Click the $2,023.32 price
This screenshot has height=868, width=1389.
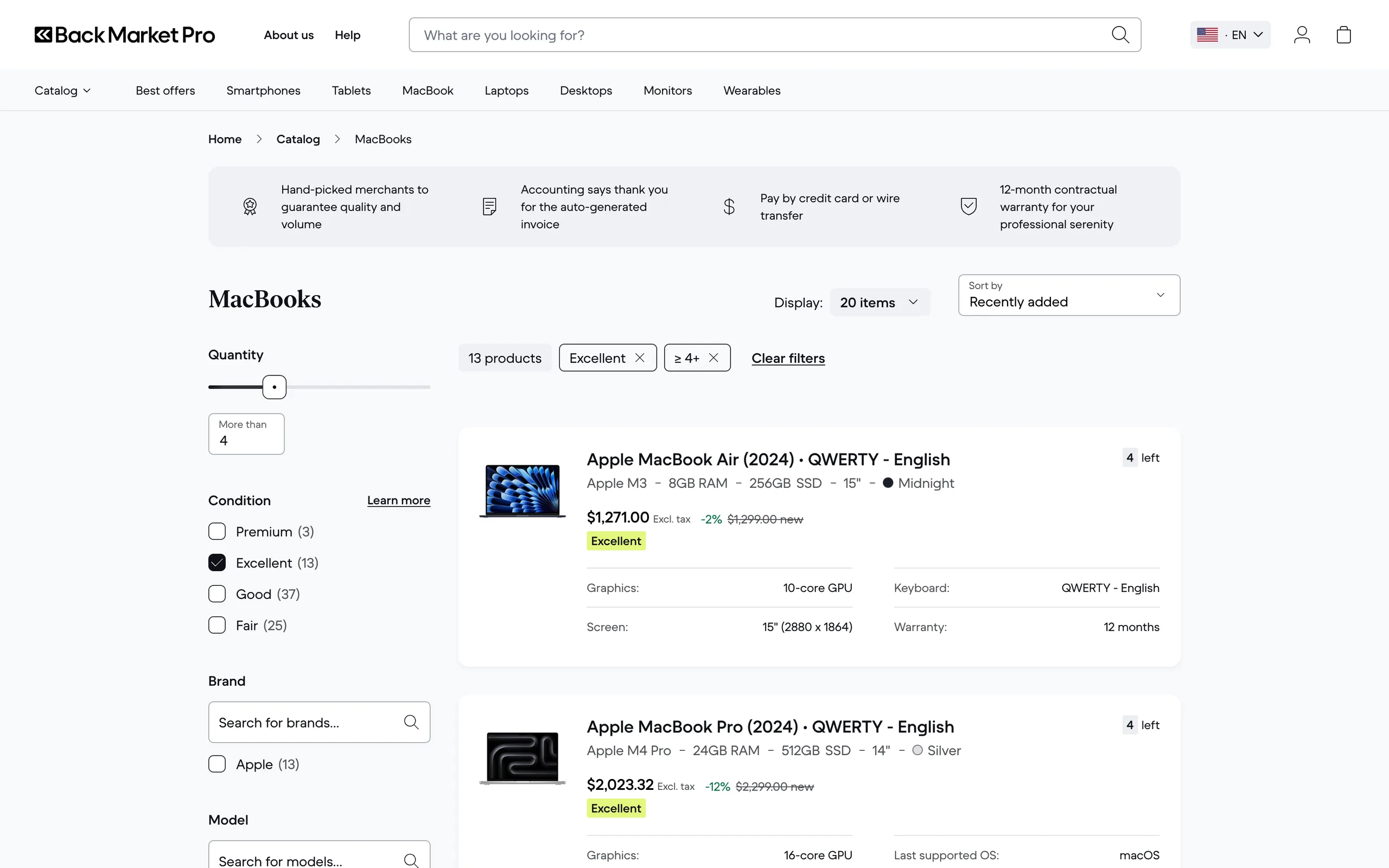click(x=620, y=785)
